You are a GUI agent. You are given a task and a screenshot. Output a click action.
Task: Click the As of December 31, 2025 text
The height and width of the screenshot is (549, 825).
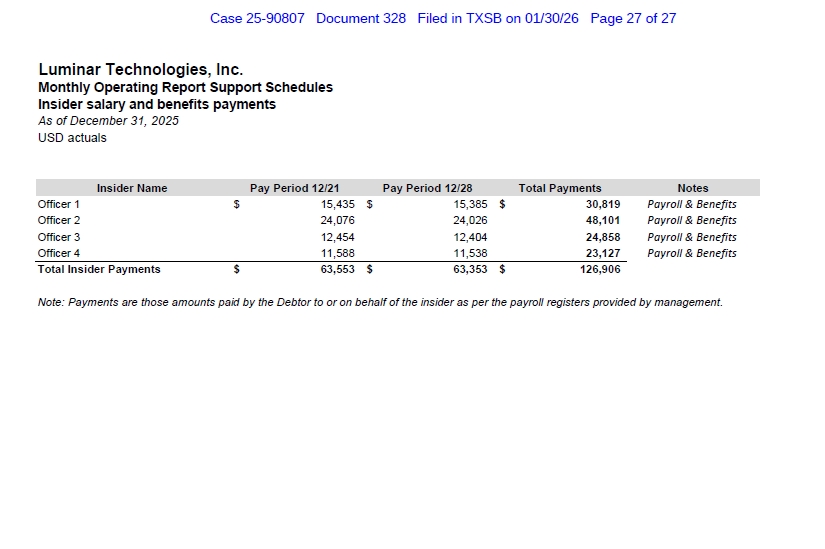(x=108, y=121)
